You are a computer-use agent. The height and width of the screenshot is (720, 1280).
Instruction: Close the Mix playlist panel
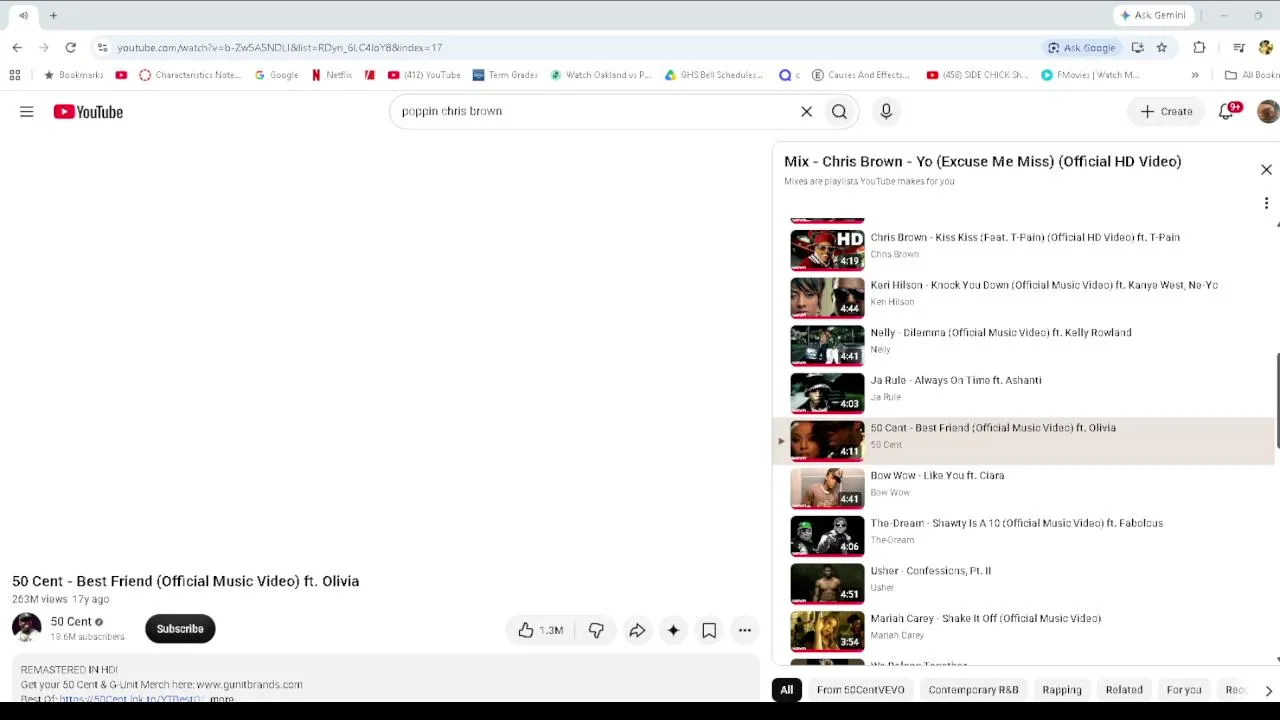click(x=1266, y=170)
